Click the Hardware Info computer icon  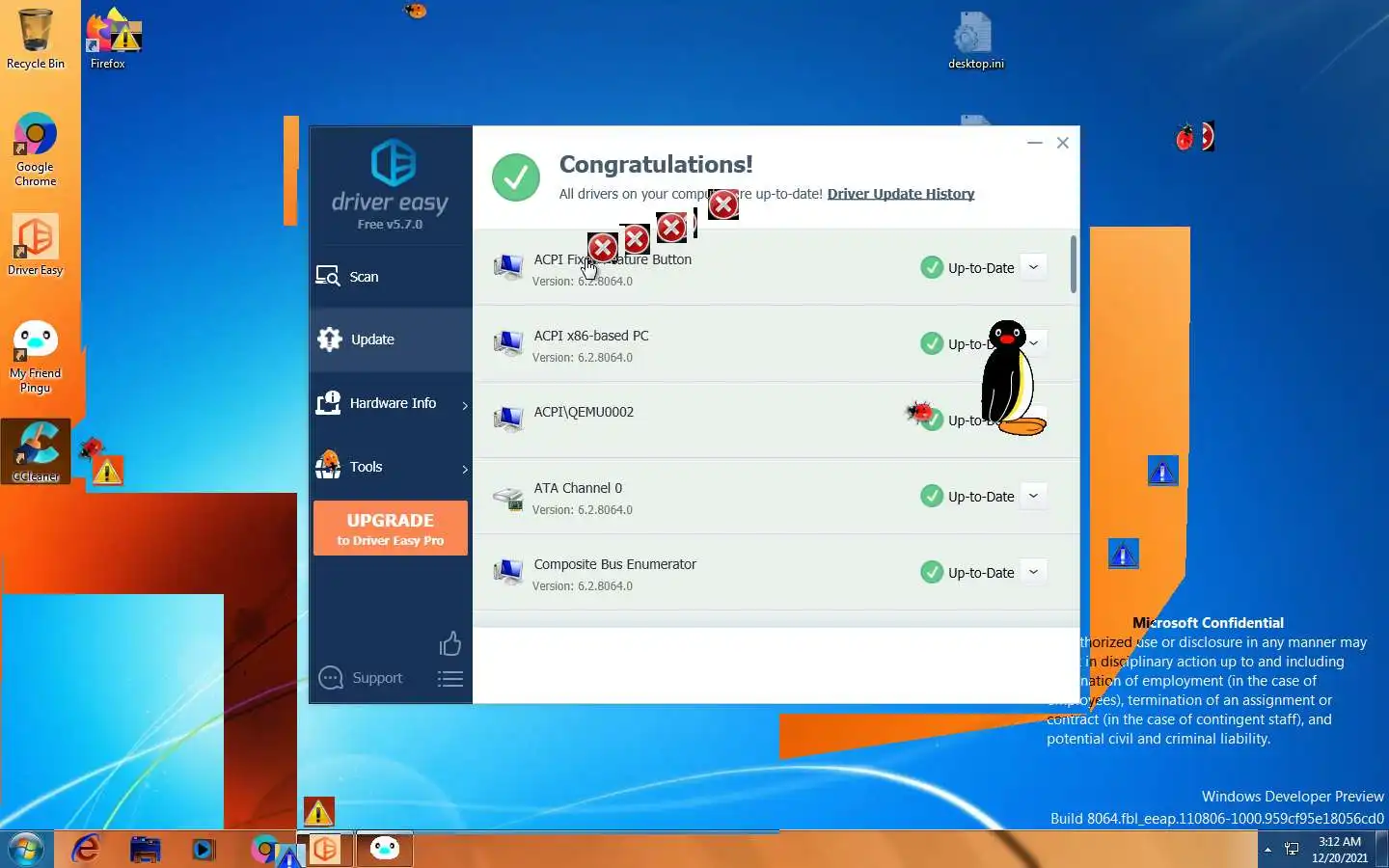click(x=328, y=403)
